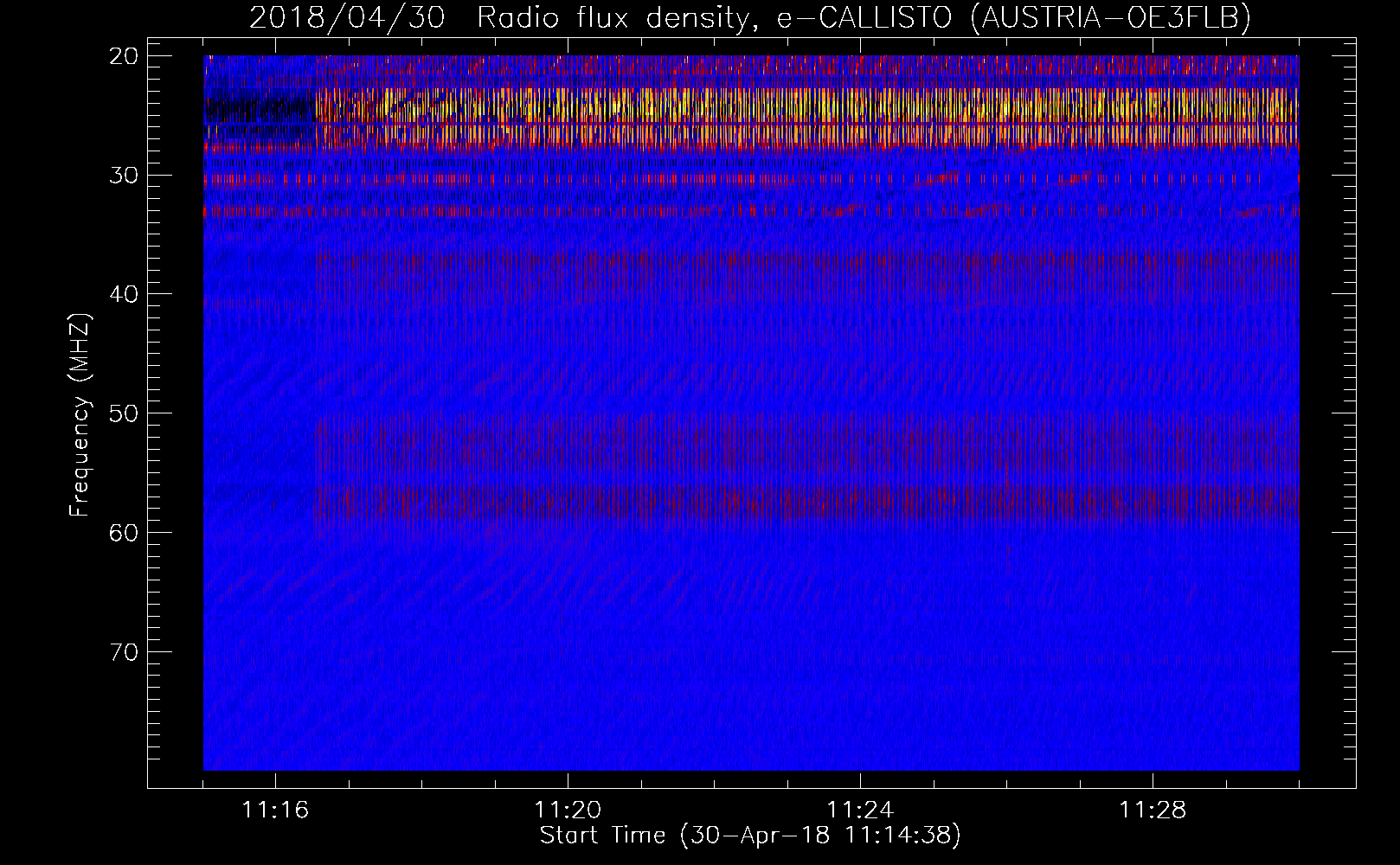Click the dark red band near 58 MHz
The height and width of the screenshot is (865, 1400).
(806, 502)
